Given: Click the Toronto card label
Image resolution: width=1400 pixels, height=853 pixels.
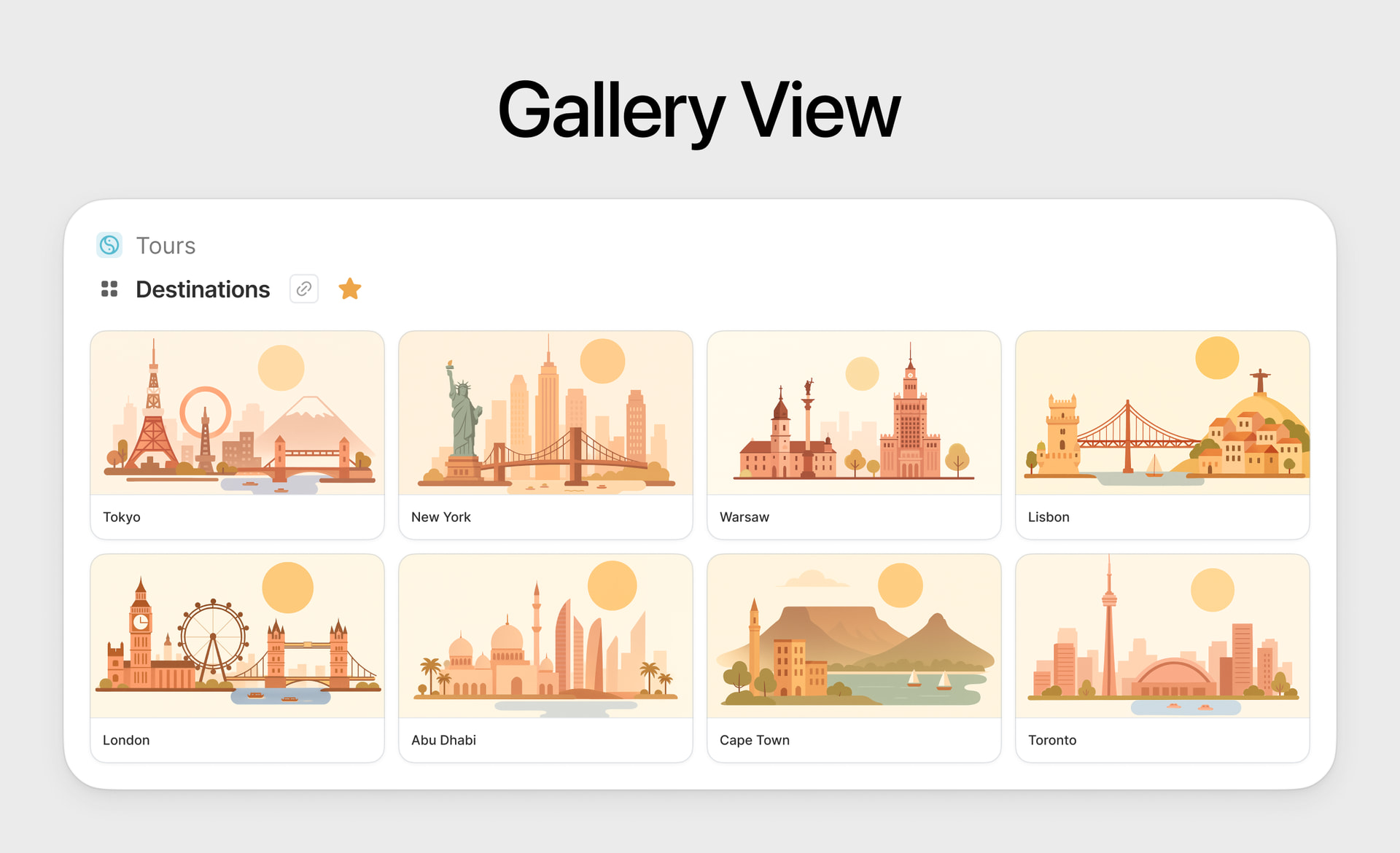Looking at the screenshot, I should 1052,740.
